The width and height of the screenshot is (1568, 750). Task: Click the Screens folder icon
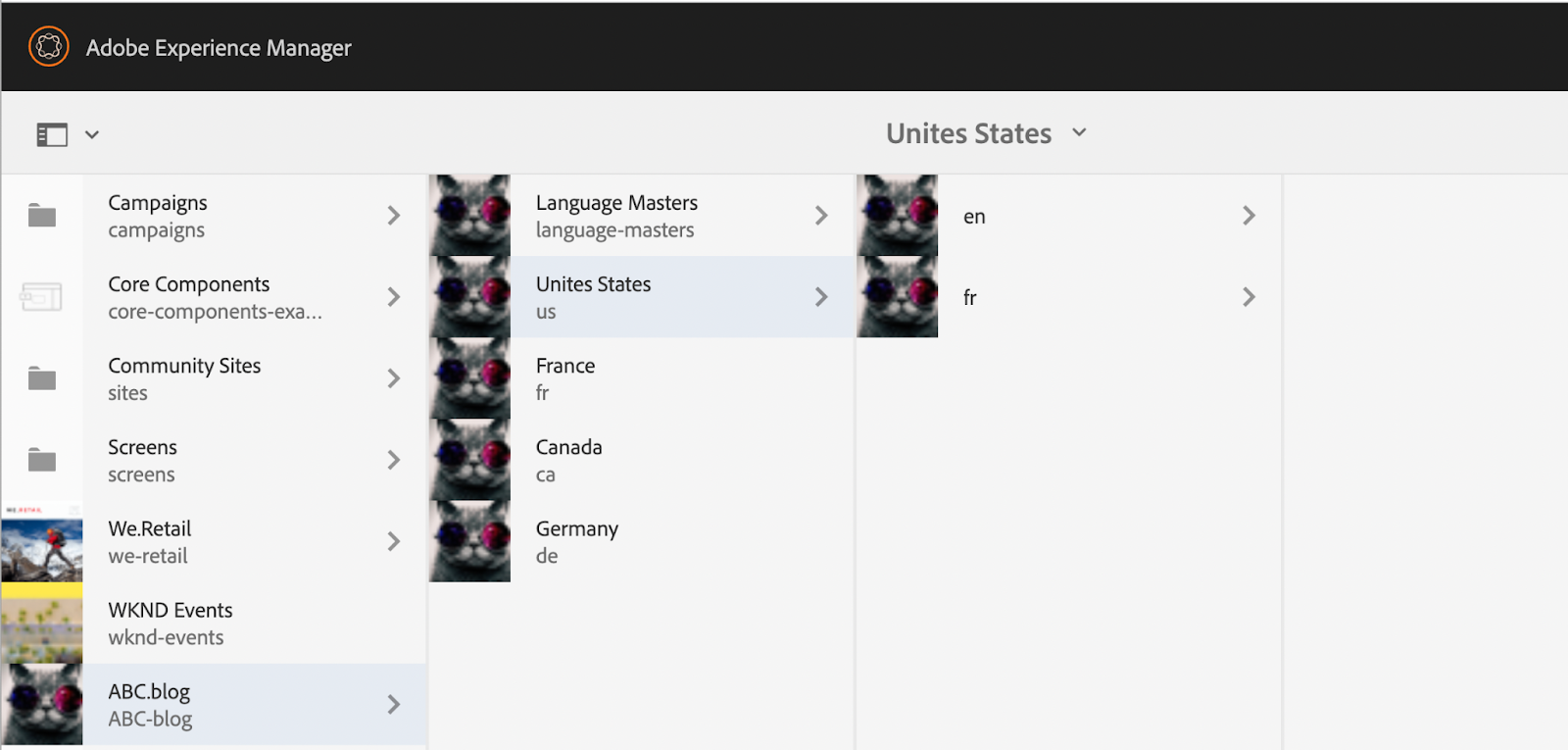point(42,460)
